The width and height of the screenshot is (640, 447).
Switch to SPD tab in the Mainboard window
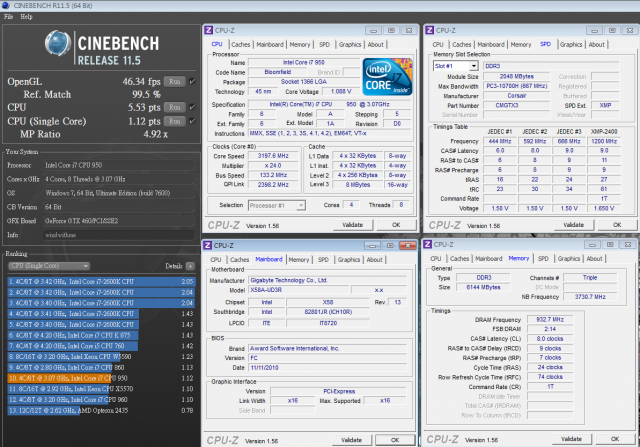click(323, 260)
